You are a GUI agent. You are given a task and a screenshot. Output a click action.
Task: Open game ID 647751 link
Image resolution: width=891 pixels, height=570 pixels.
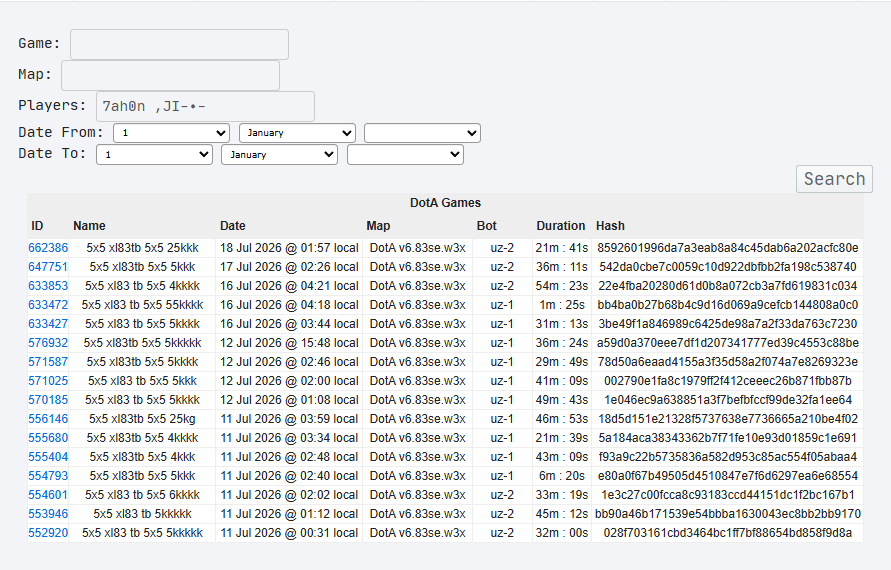tap(48, 267)
